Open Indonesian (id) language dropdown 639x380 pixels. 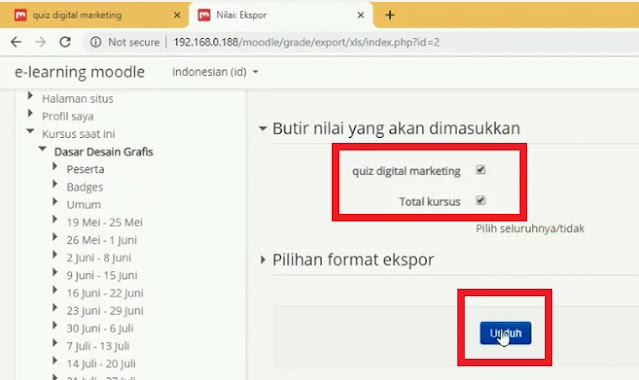point(215,72)
